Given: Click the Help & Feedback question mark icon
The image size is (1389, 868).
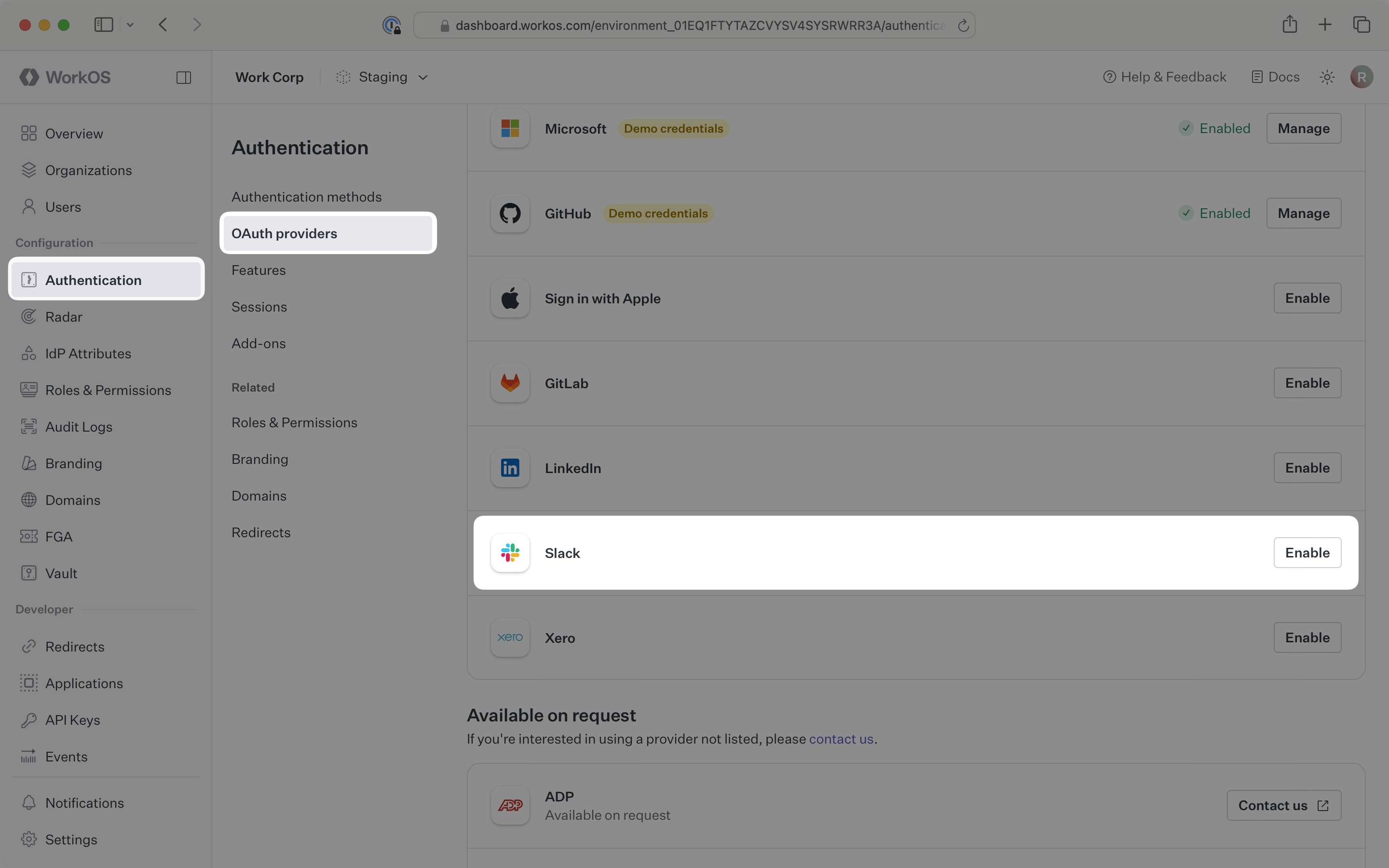Looking at the screenshot, I should (x=1110, y=76).
